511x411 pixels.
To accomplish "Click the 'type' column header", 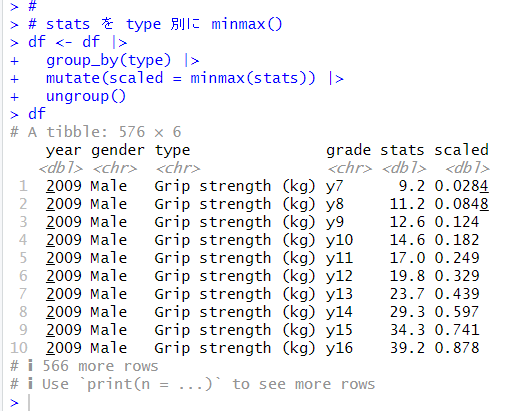I will (x=172, y=151).
